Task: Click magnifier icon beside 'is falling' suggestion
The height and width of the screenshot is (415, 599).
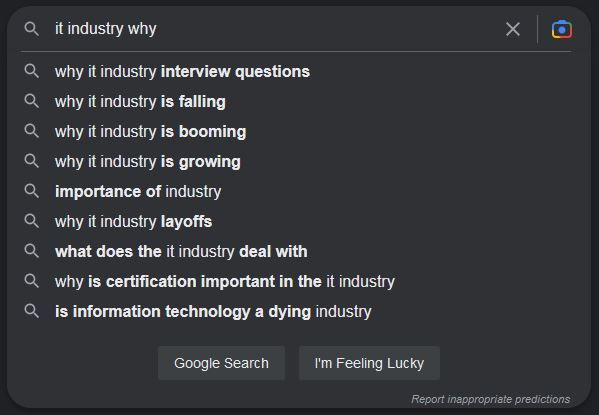Action: (x=32, y=101)
